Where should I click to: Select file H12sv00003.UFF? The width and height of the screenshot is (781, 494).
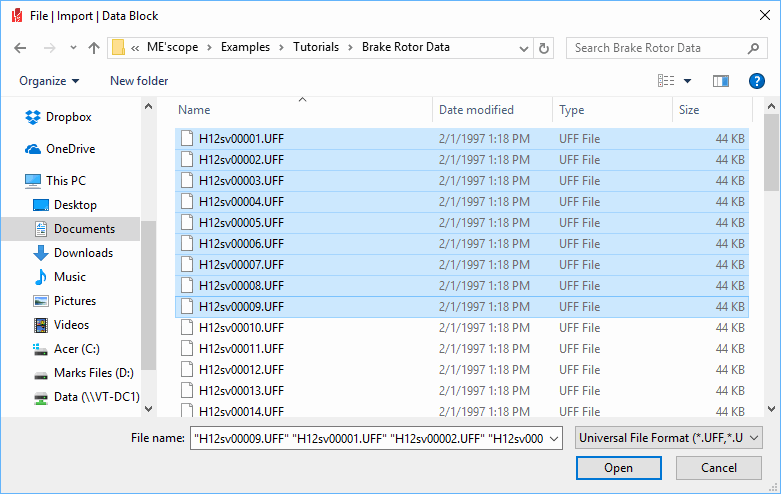[462, 181]
